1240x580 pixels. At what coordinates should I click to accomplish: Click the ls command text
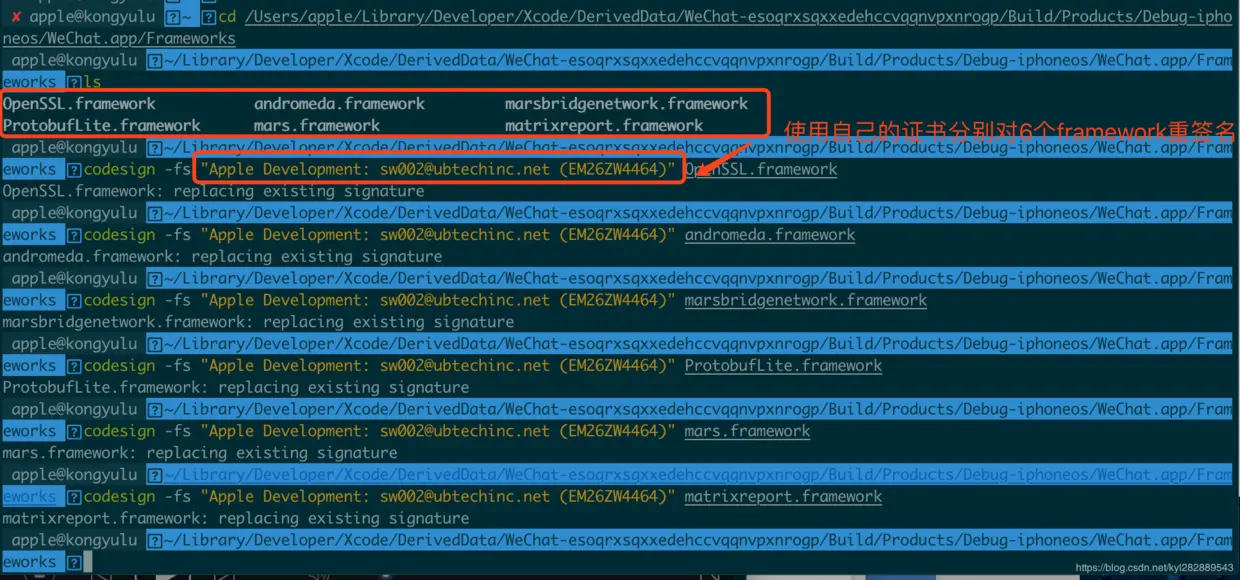tap(93, 82)
